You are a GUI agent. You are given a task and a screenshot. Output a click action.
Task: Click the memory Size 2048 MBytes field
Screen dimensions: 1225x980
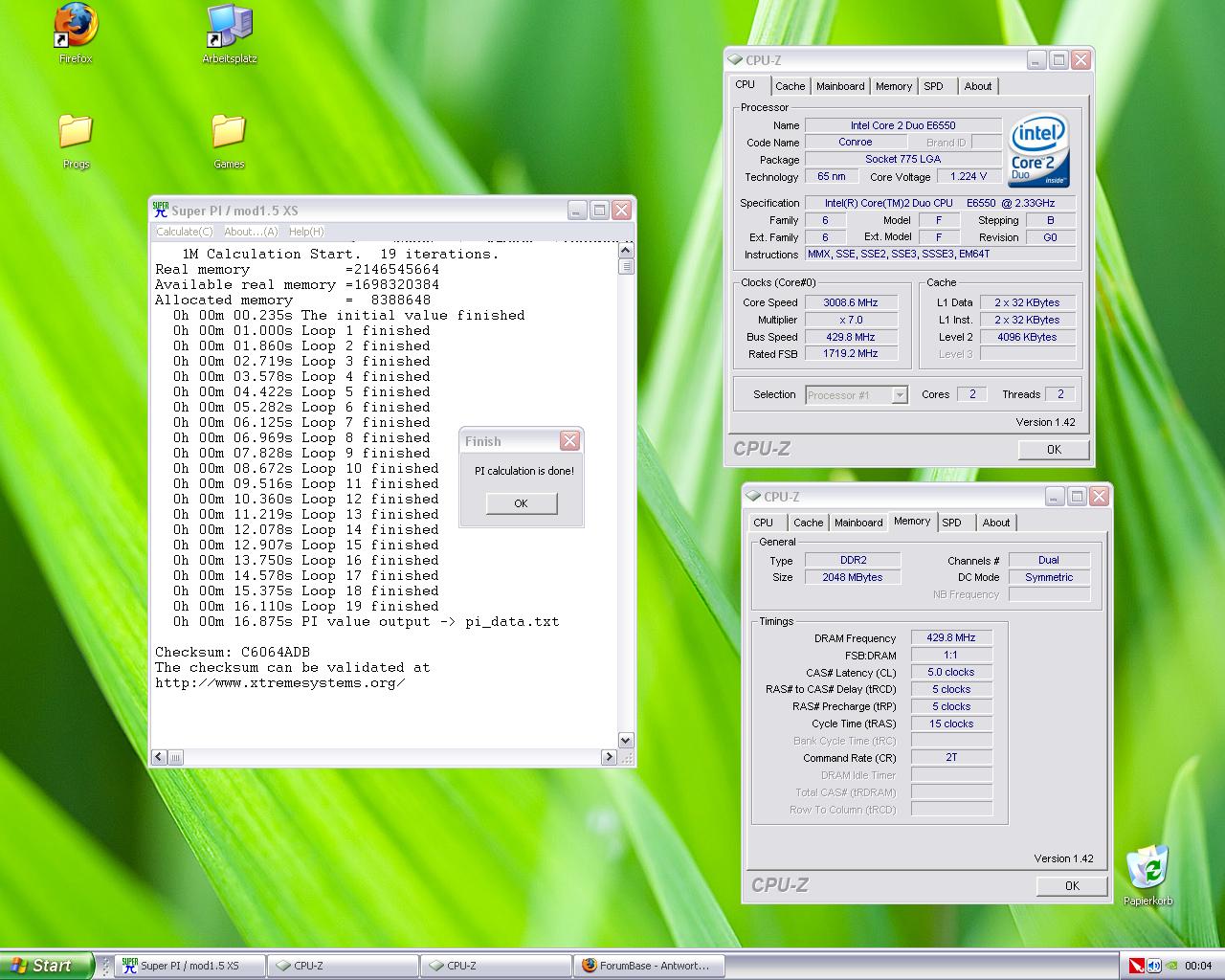point(852,578)
